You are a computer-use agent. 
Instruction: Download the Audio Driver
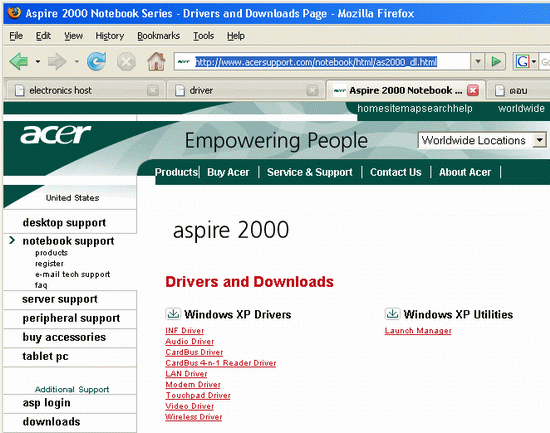[x=189, y=341]
